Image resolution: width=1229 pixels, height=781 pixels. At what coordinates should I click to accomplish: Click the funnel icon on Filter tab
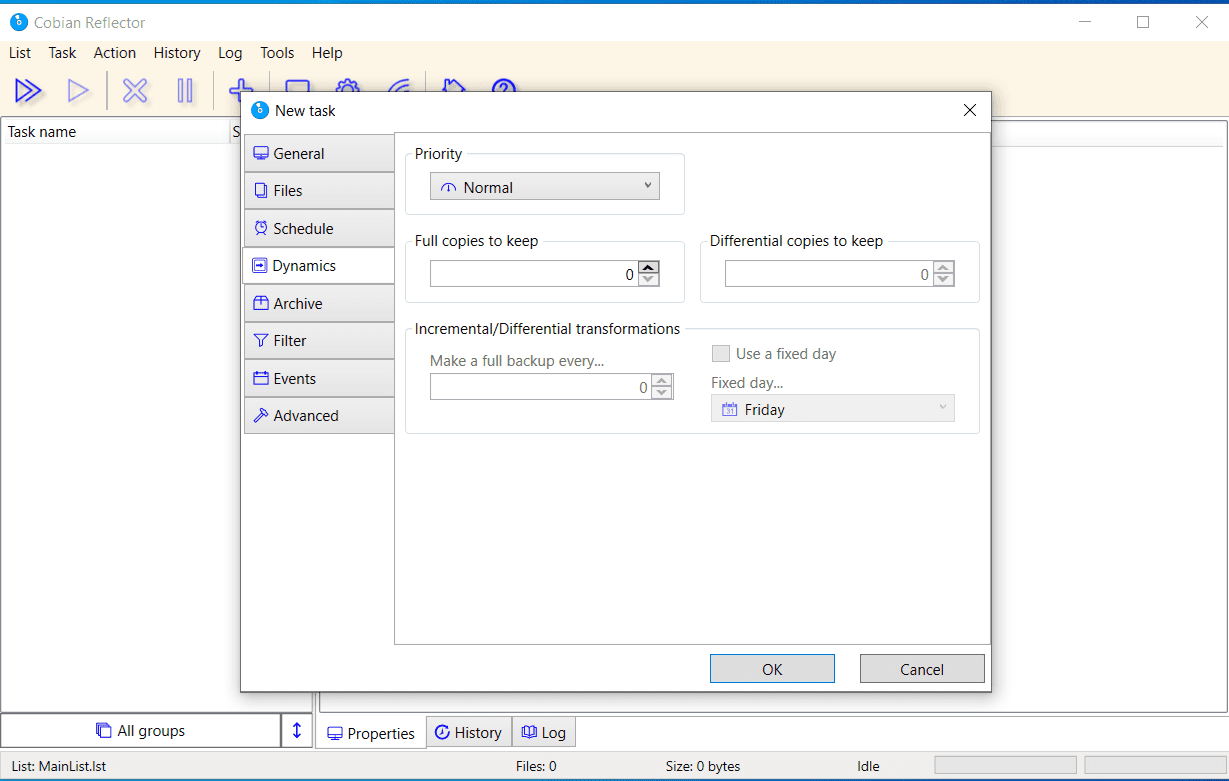point(261,341)
